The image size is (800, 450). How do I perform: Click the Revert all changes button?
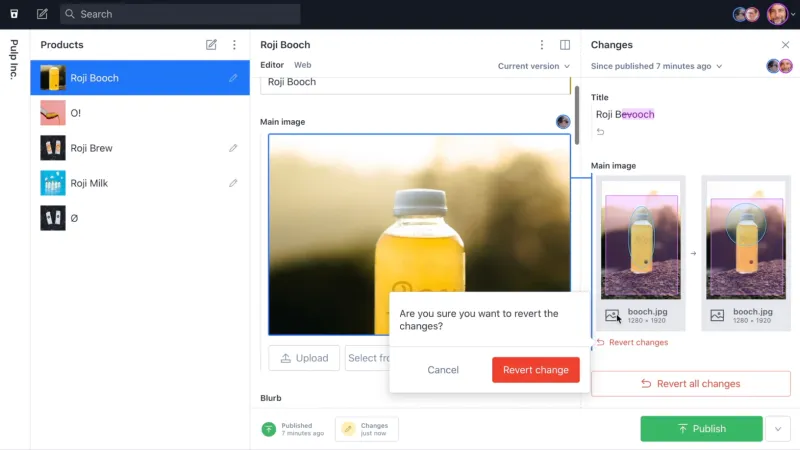[690, 384]
